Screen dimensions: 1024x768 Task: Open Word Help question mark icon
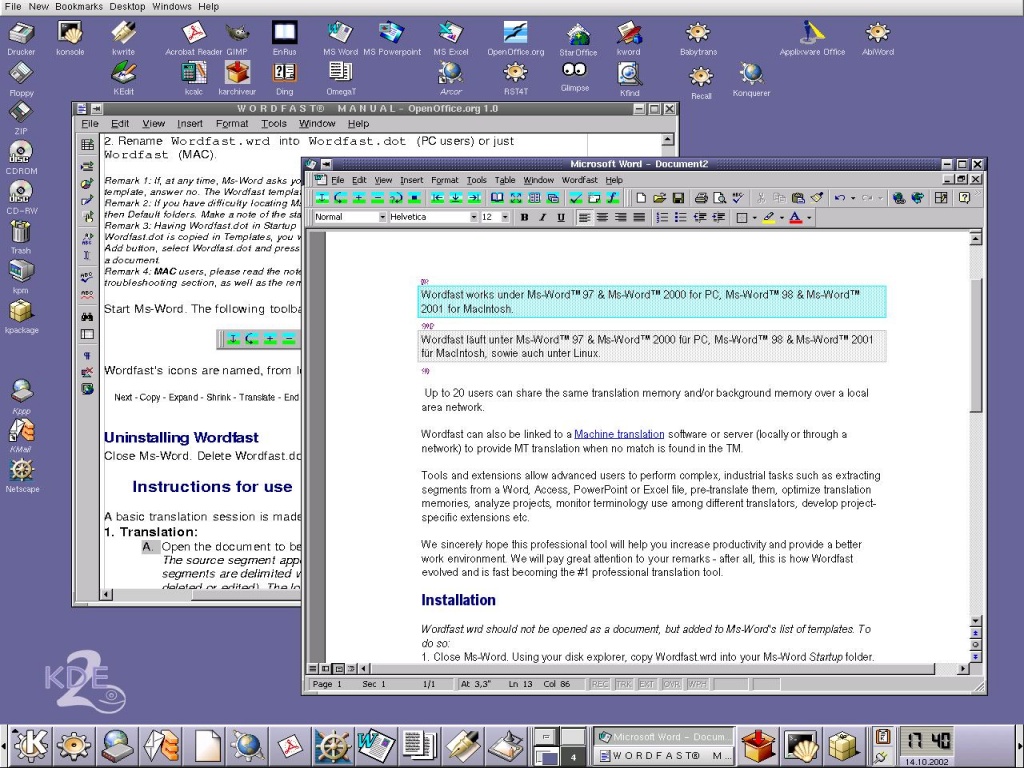(965, 197)
